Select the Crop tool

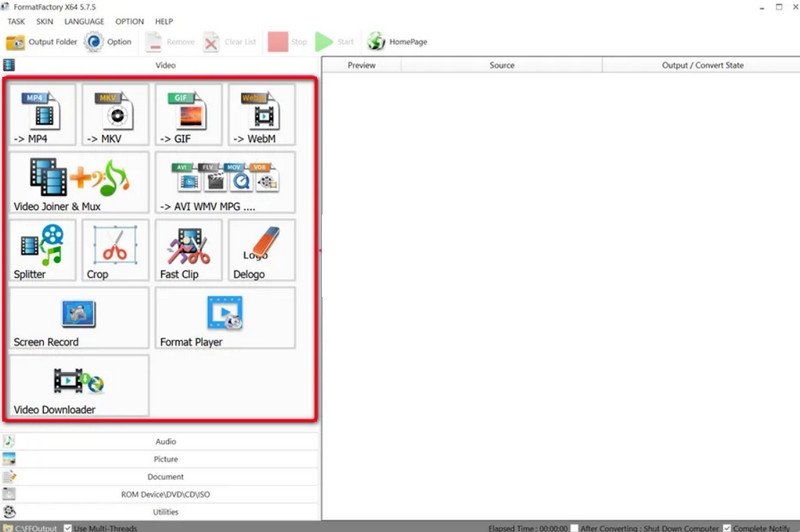click(115, 250)
